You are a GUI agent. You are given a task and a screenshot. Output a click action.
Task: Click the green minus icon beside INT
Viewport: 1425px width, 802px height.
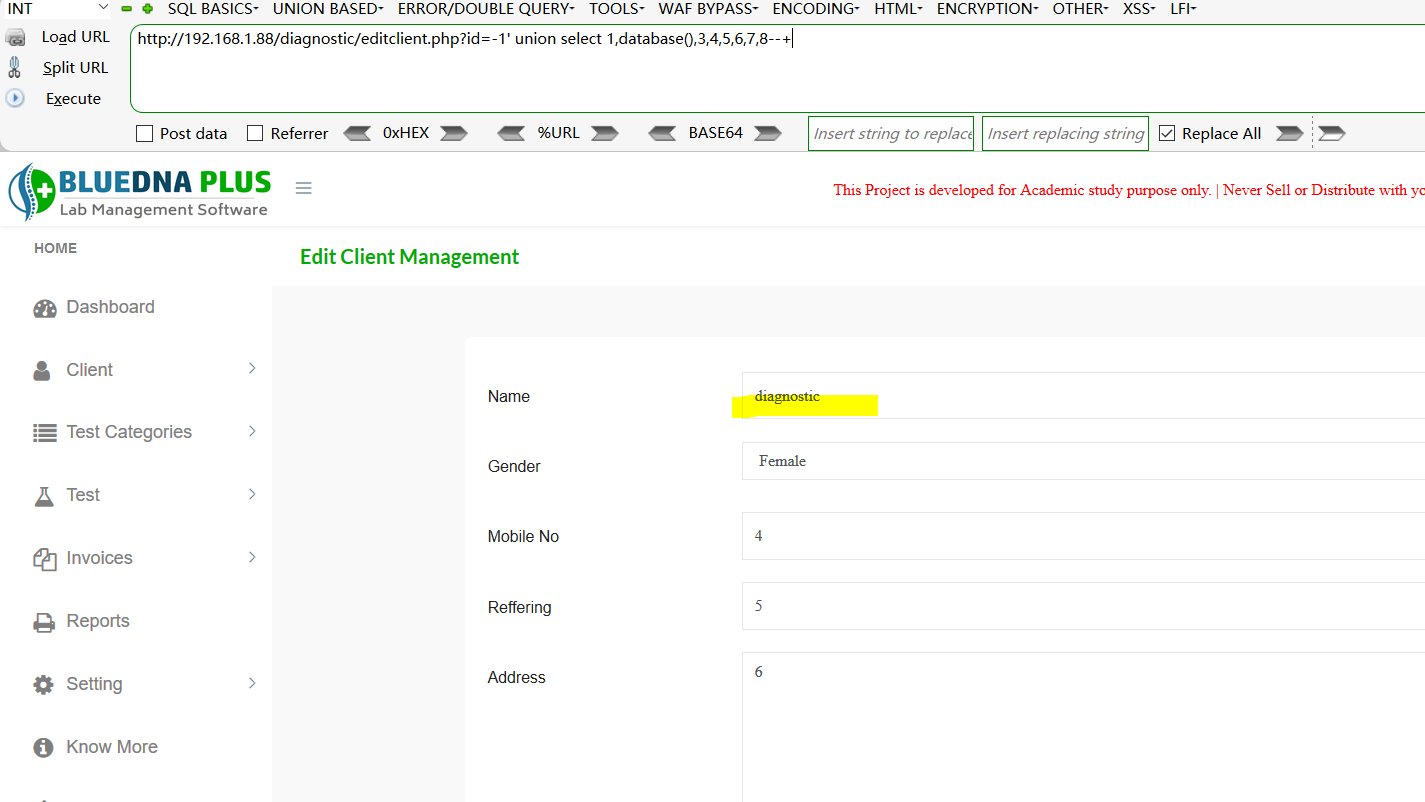tap(127, 9)
